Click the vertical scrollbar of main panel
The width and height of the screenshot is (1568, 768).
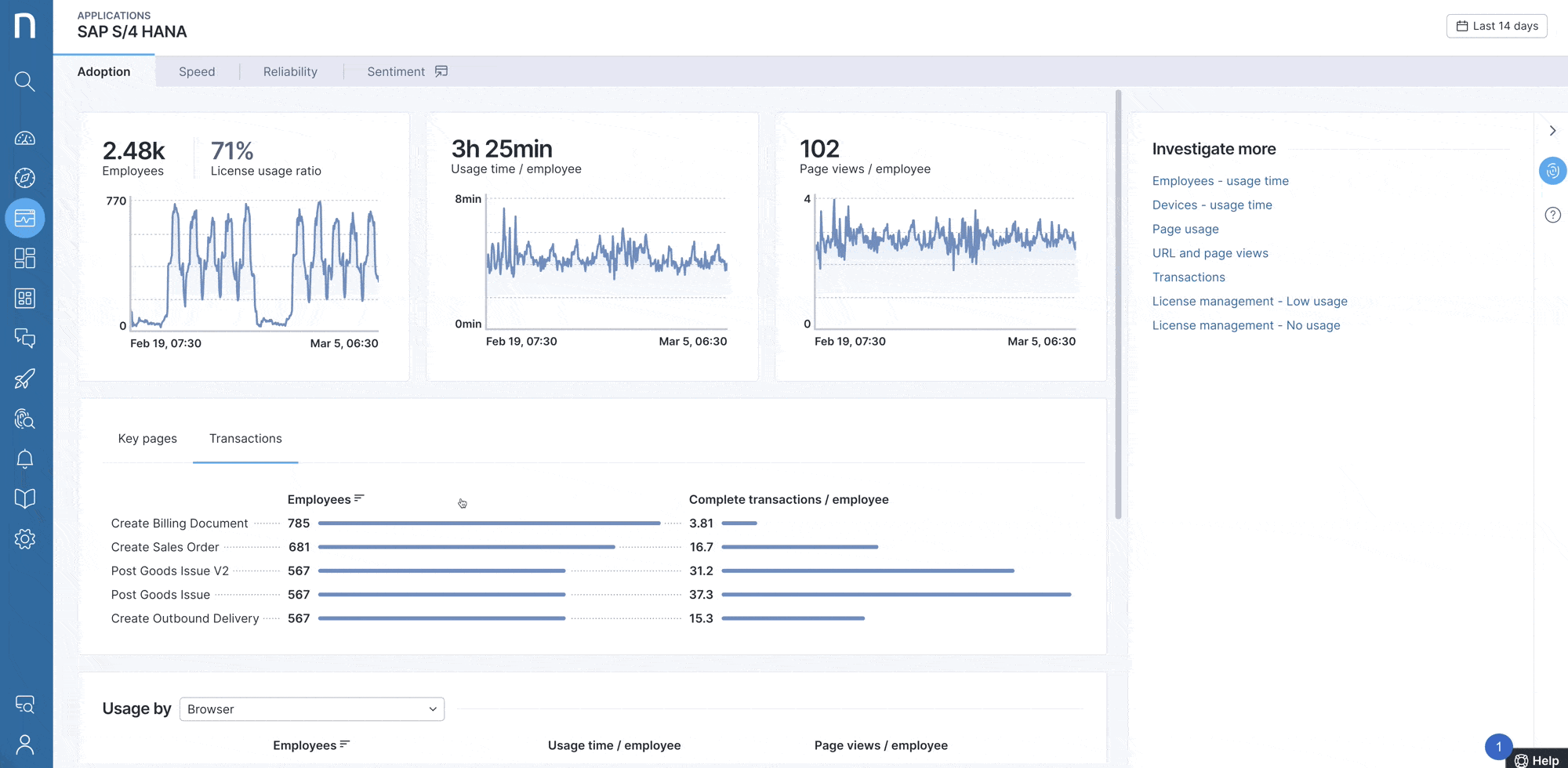tap(1118, 304)
